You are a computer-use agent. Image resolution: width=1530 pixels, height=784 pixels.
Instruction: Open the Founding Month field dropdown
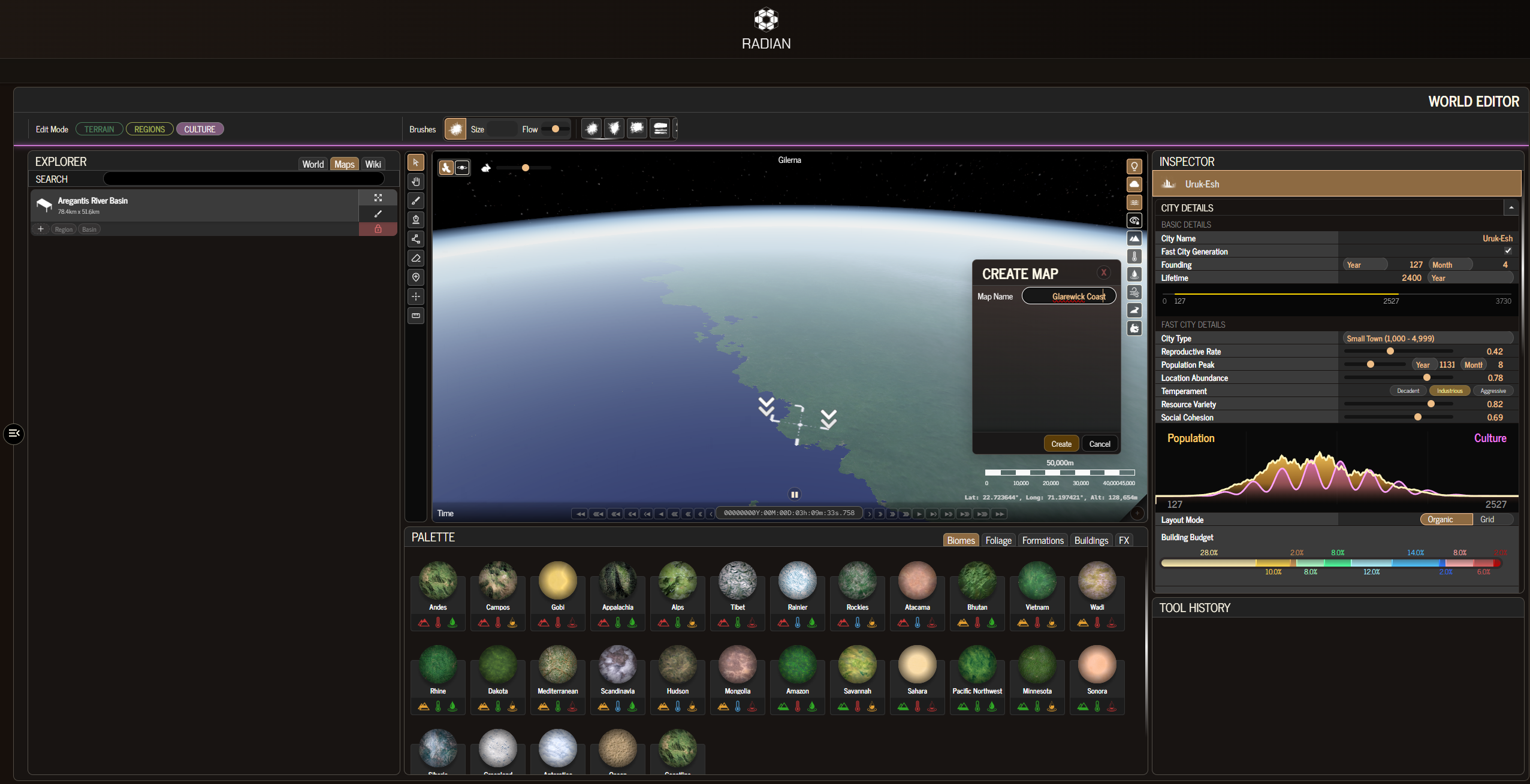tap(1451, 265)
